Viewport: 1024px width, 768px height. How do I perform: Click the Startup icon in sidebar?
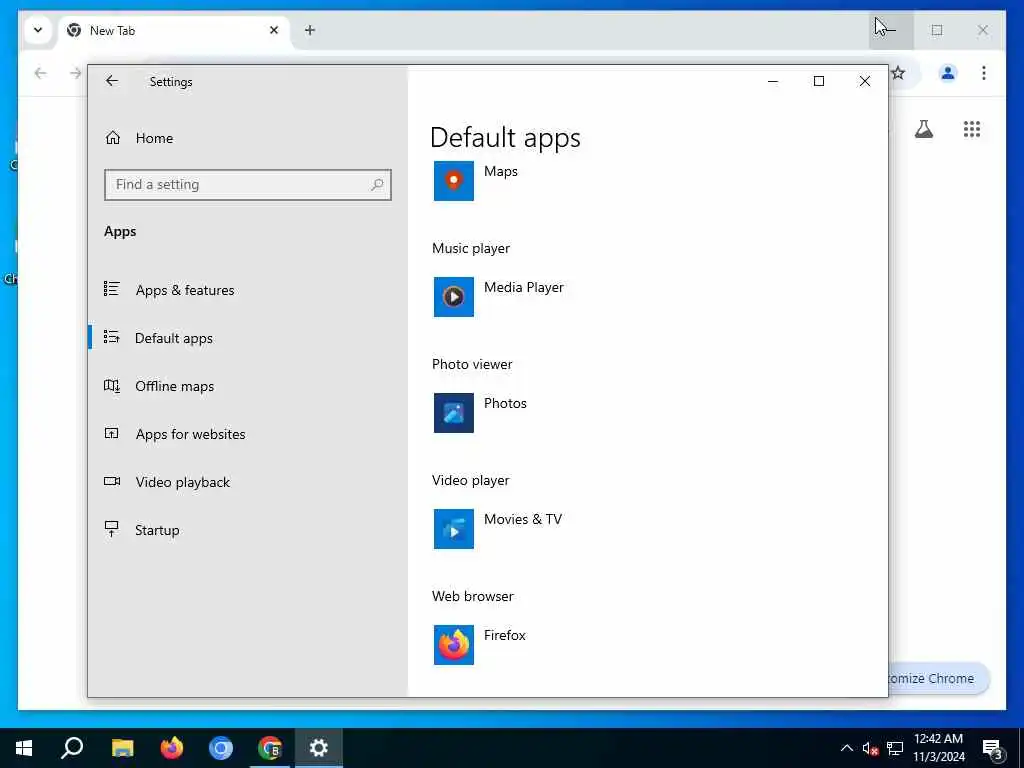point(112,529)
